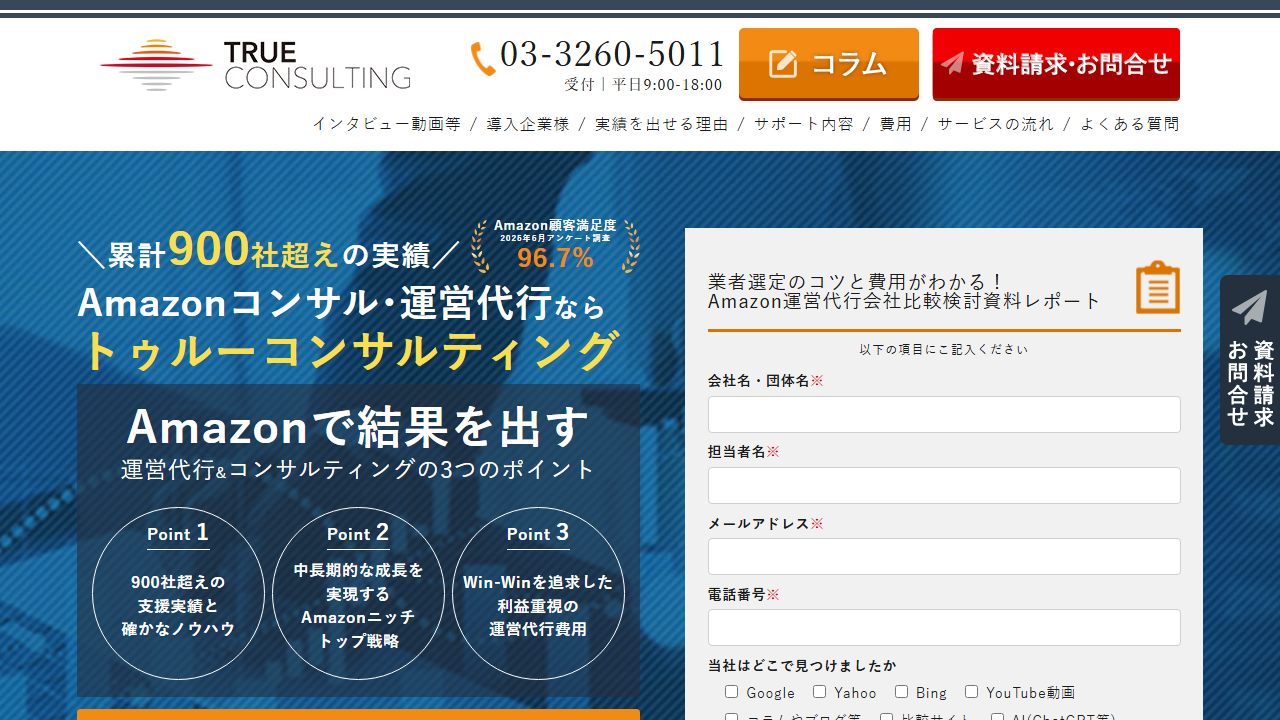Tick the Bing checkbox
Image resolution: width=1280 pixels, height=720 pixels.
[901, 692]
